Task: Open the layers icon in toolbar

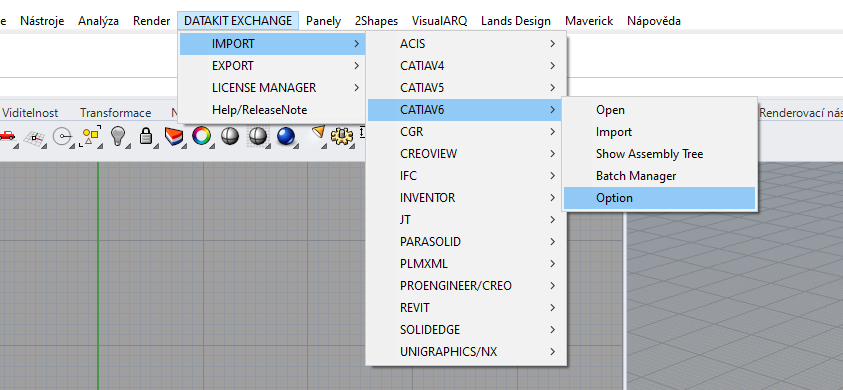Action: [x=174, y=136]
